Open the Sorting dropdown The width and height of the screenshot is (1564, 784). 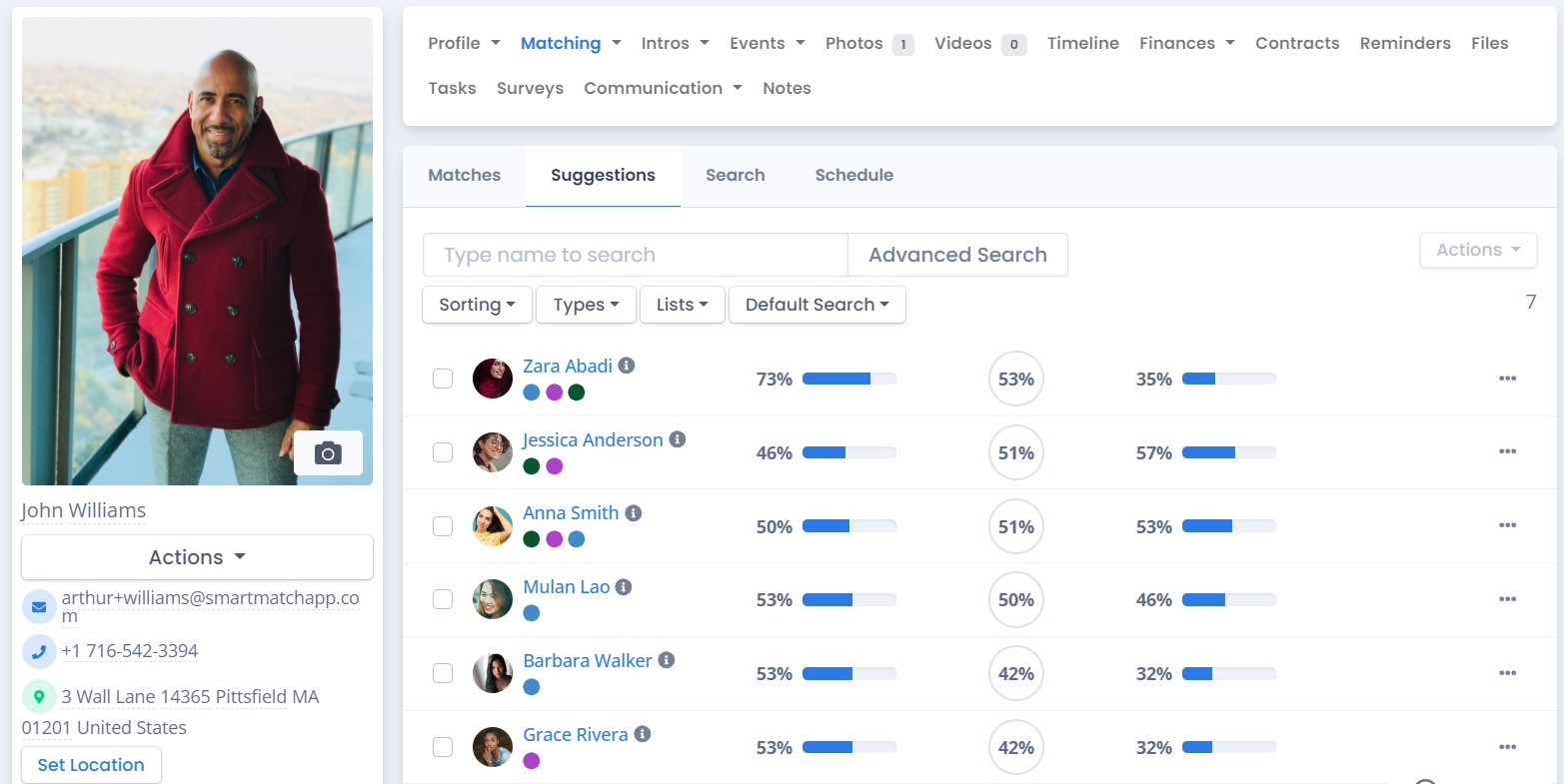coord(477,305)
